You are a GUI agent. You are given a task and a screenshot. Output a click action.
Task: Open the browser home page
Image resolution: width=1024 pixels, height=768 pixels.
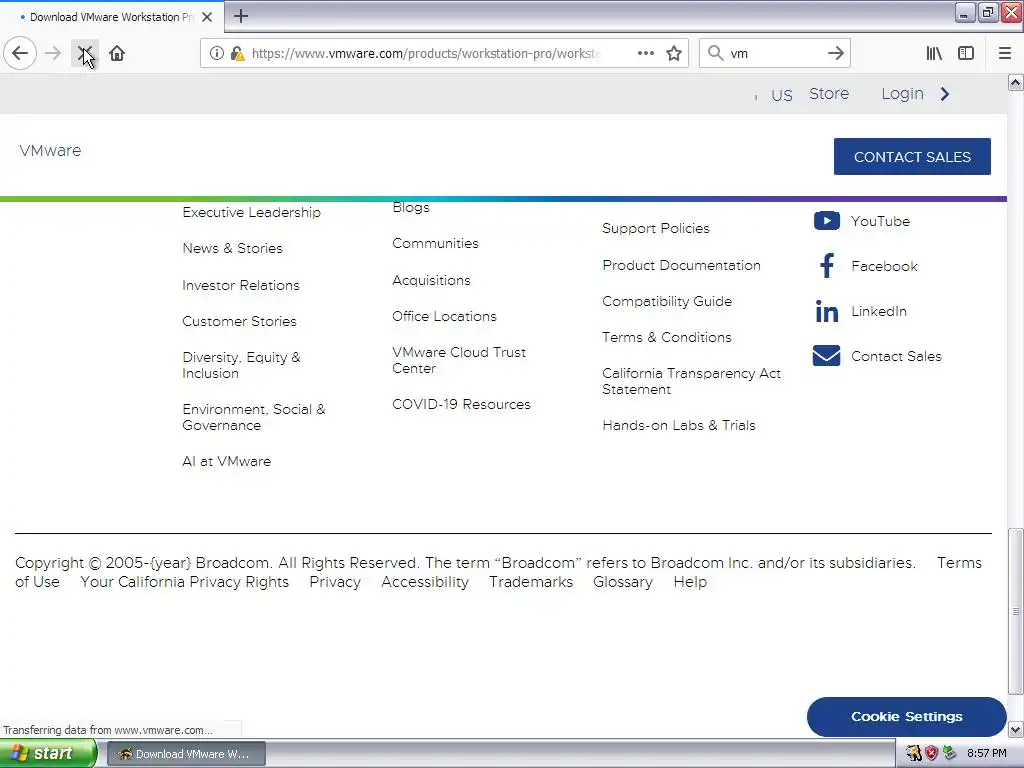(x=117, y=53)
